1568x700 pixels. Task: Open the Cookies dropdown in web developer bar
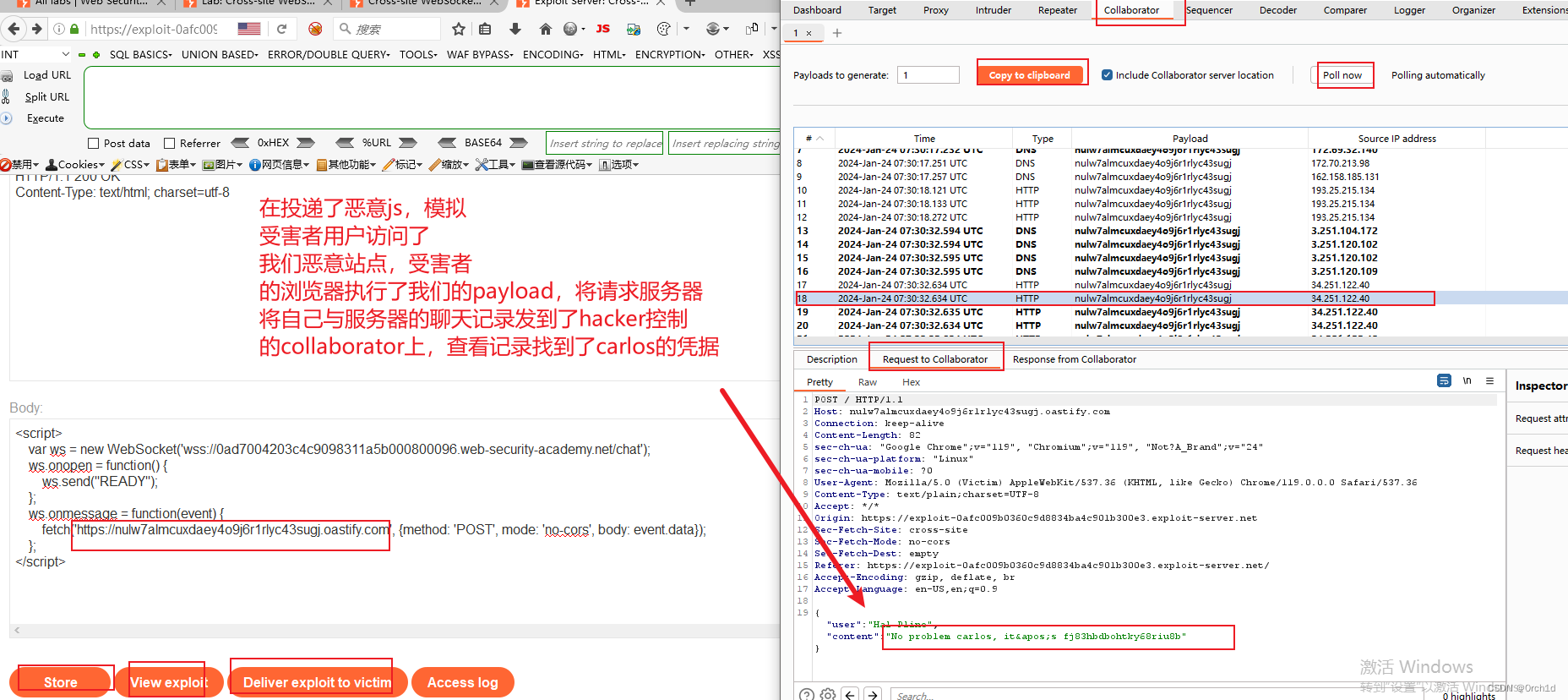coord(75,165)
